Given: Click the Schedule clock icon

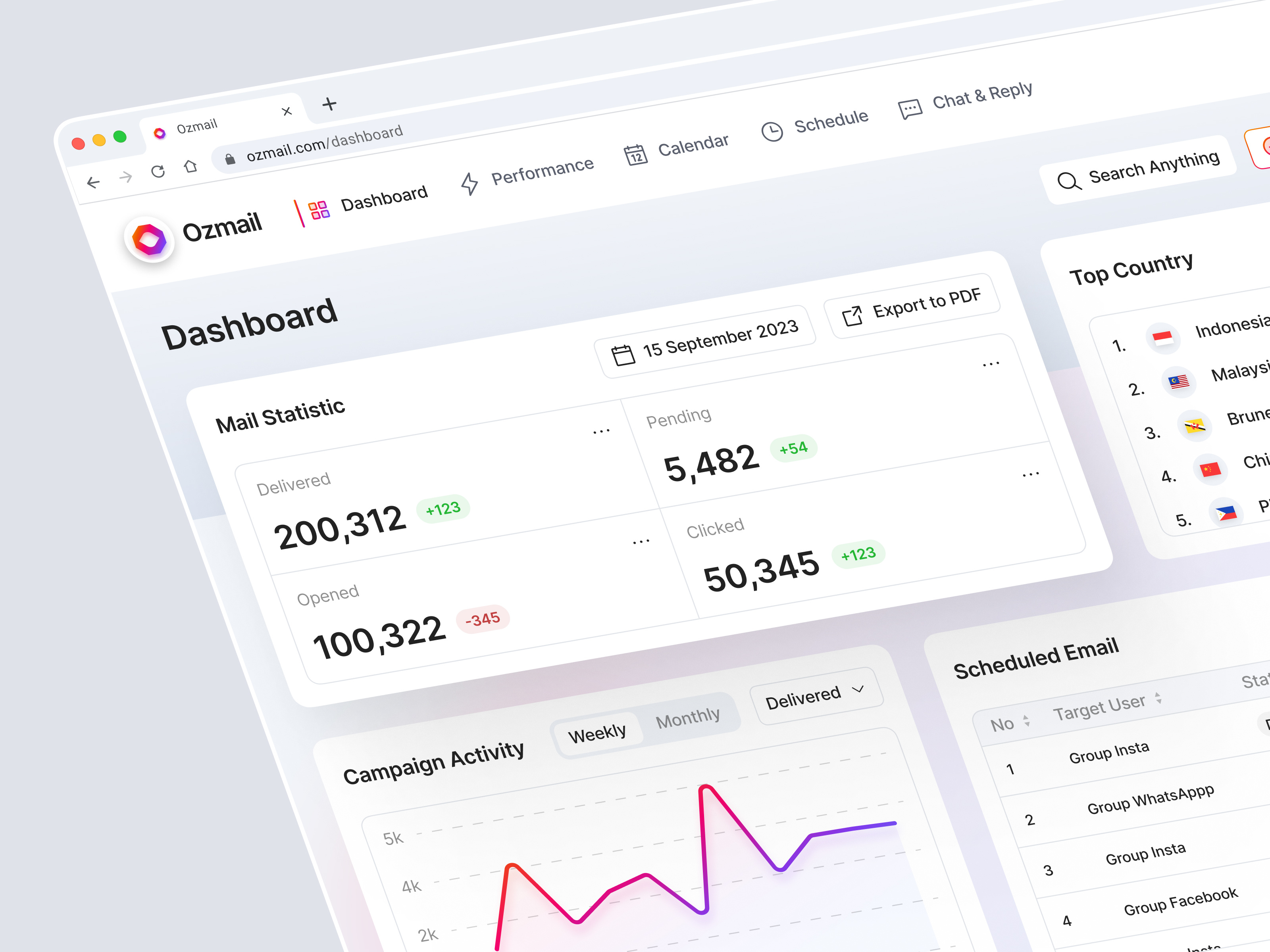Looking at the screenshot, I should tap(772, 131).
